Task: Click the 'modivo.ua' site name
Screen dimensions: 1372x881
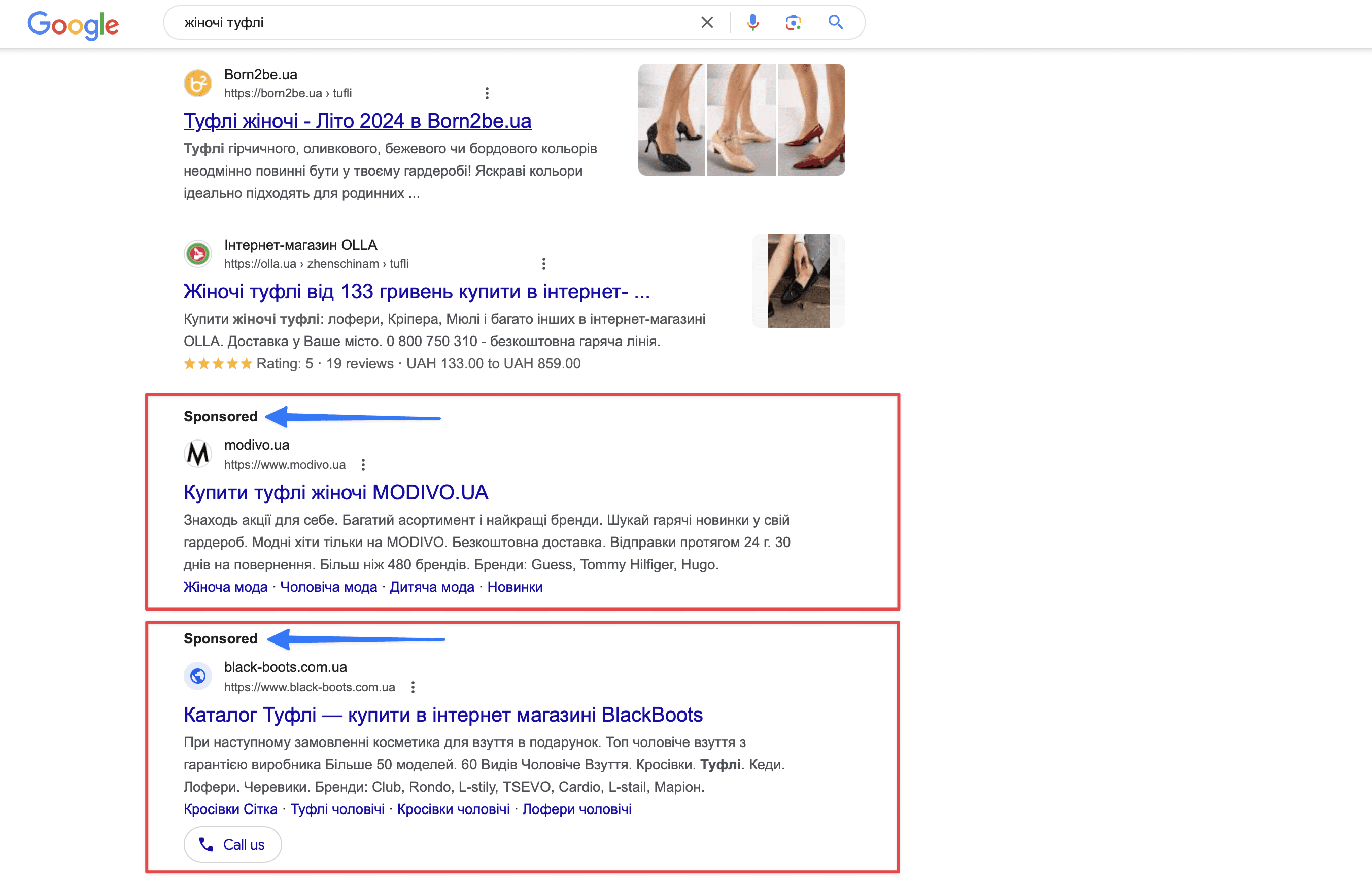Action: tap(257, 445)
